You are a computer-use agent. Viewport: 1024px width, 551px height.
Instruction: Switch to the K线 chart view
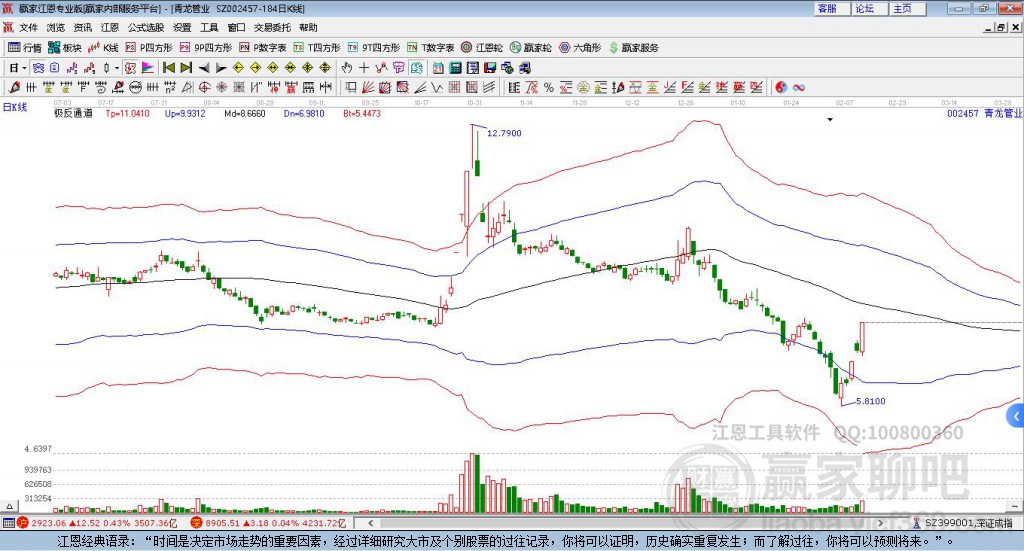[103, 48]
